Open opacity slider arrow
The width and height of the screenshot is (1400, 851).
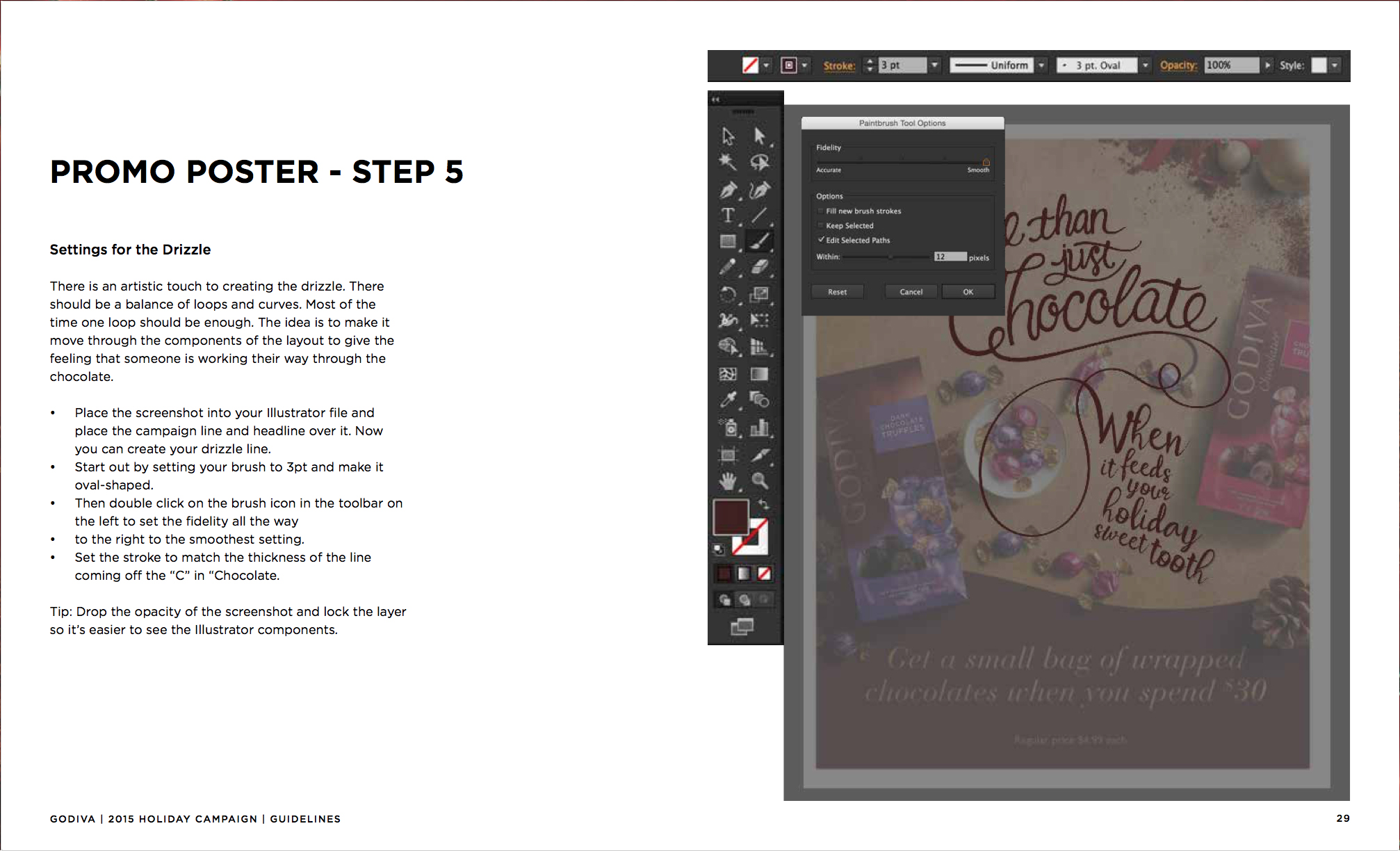(x=1268, y=65)
